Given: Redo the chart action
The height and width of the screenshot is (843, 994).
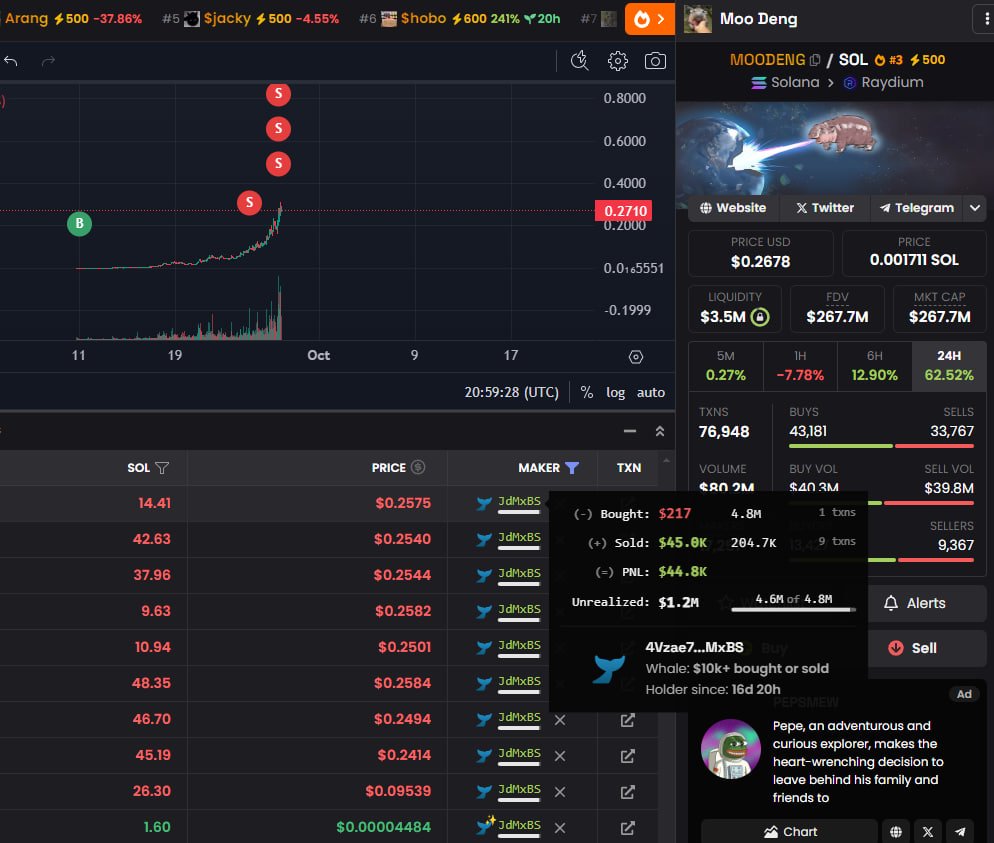Looking at the screenshot, I should 48,61.
